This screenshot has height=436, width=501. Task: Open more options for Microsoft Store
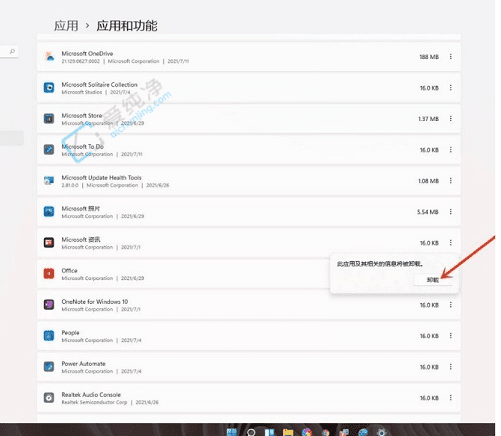451,119
